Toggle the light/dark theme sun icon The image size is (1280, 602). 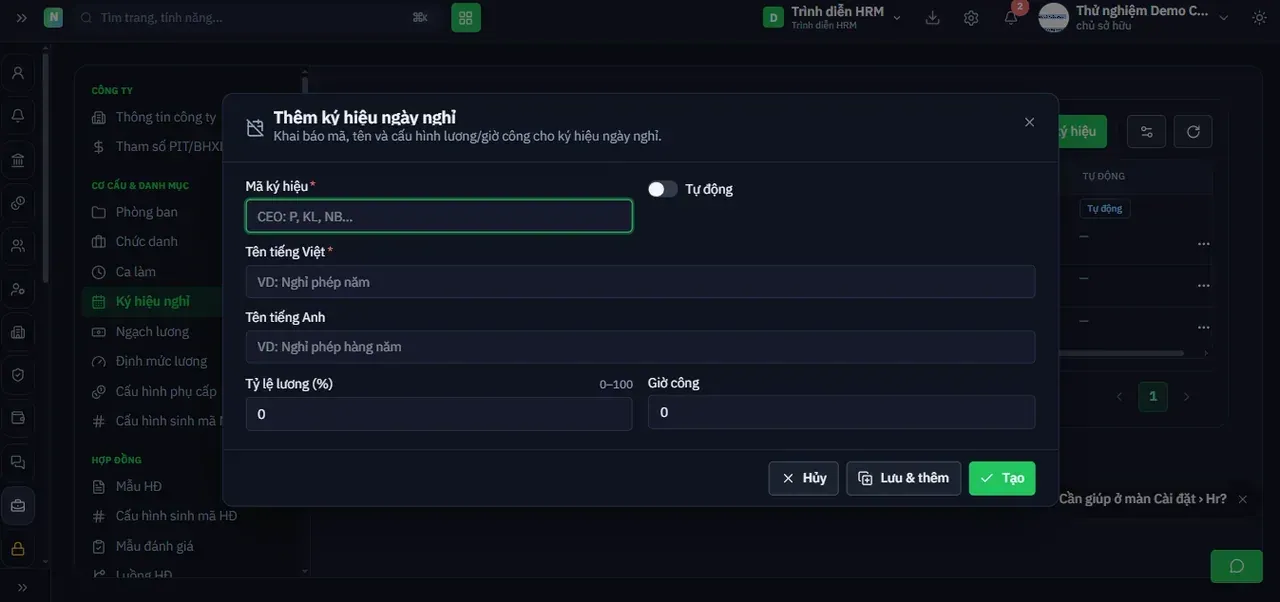click(1258, 18)
